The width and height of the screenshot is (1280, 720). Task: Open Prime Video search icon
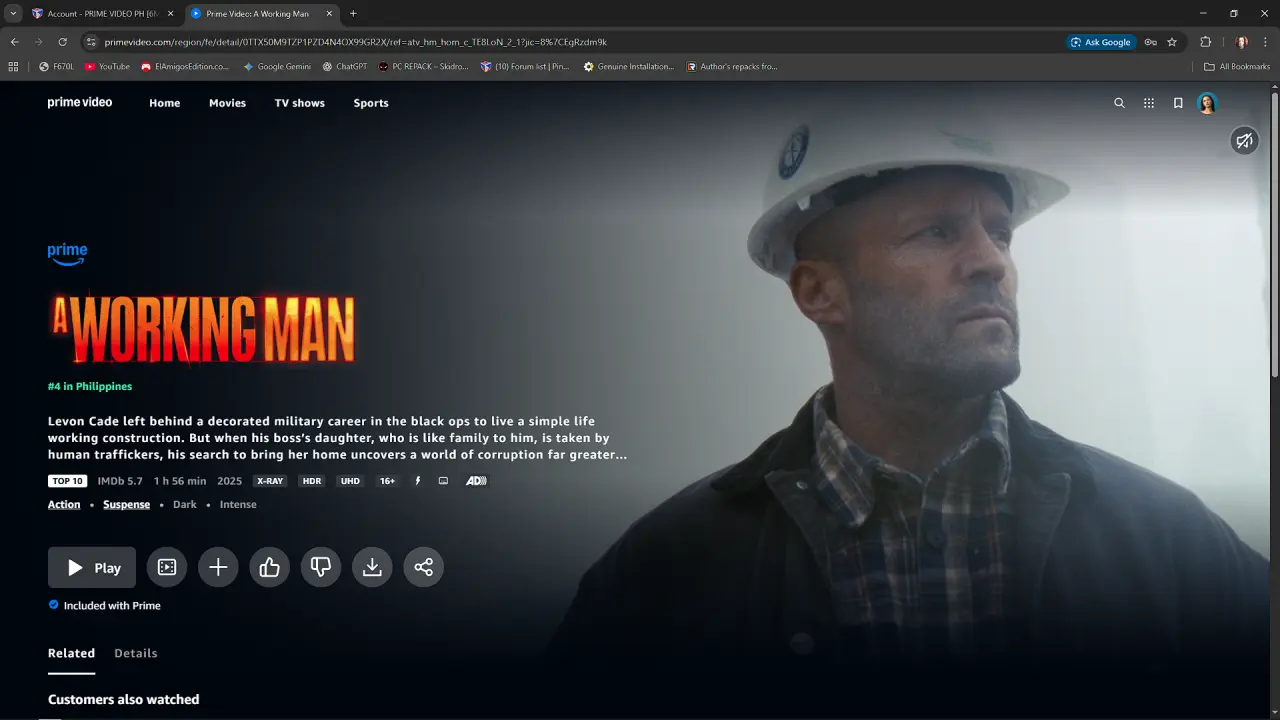(1119, 103)
